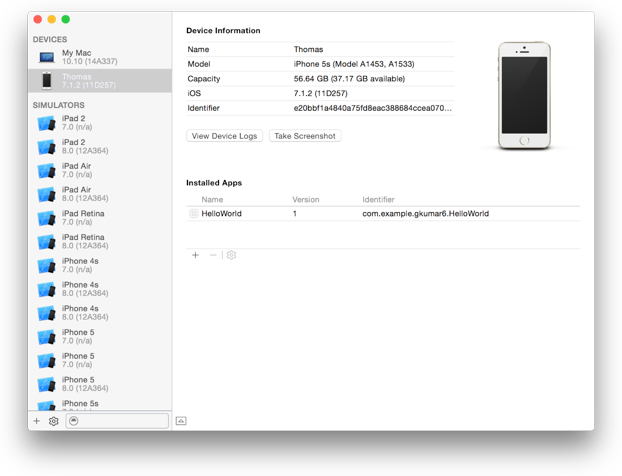This screenshot has width=622, height=476.
Task: Click the sidebar filter text field
Action: point(117,421)
